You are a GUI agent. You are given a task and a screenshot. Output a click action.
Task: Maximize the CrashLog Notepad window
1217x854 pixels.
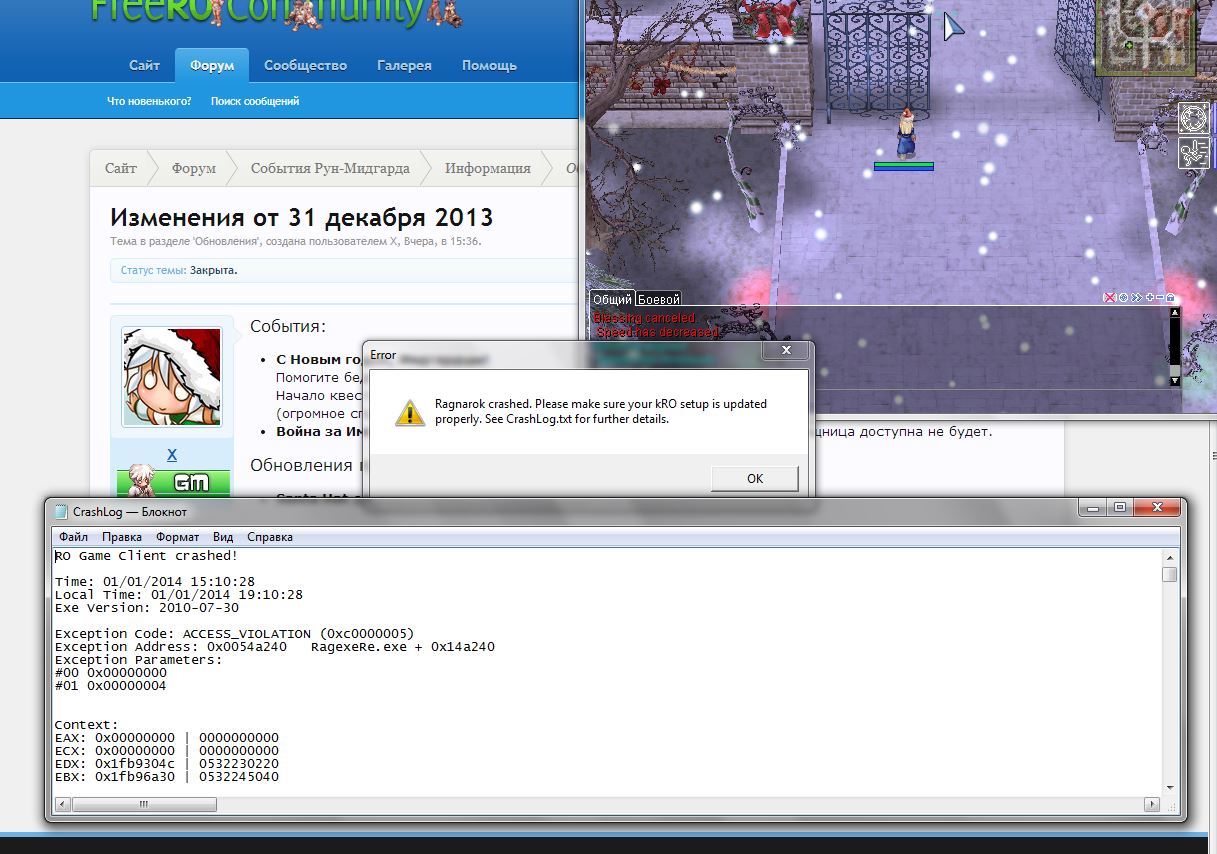pyautogui.click(x=1119, y=508)
